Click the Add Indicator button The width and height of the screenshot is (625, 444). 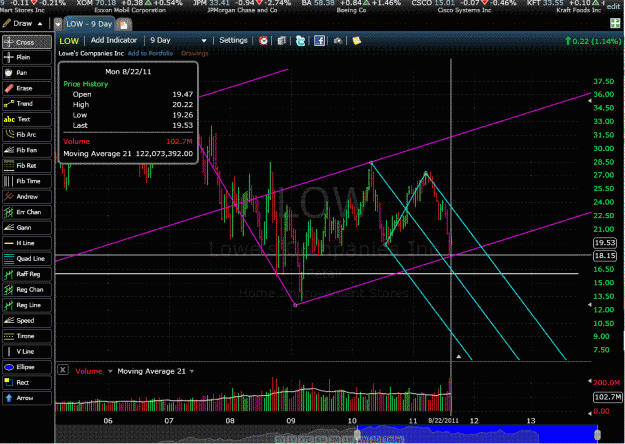coord(114,40)
